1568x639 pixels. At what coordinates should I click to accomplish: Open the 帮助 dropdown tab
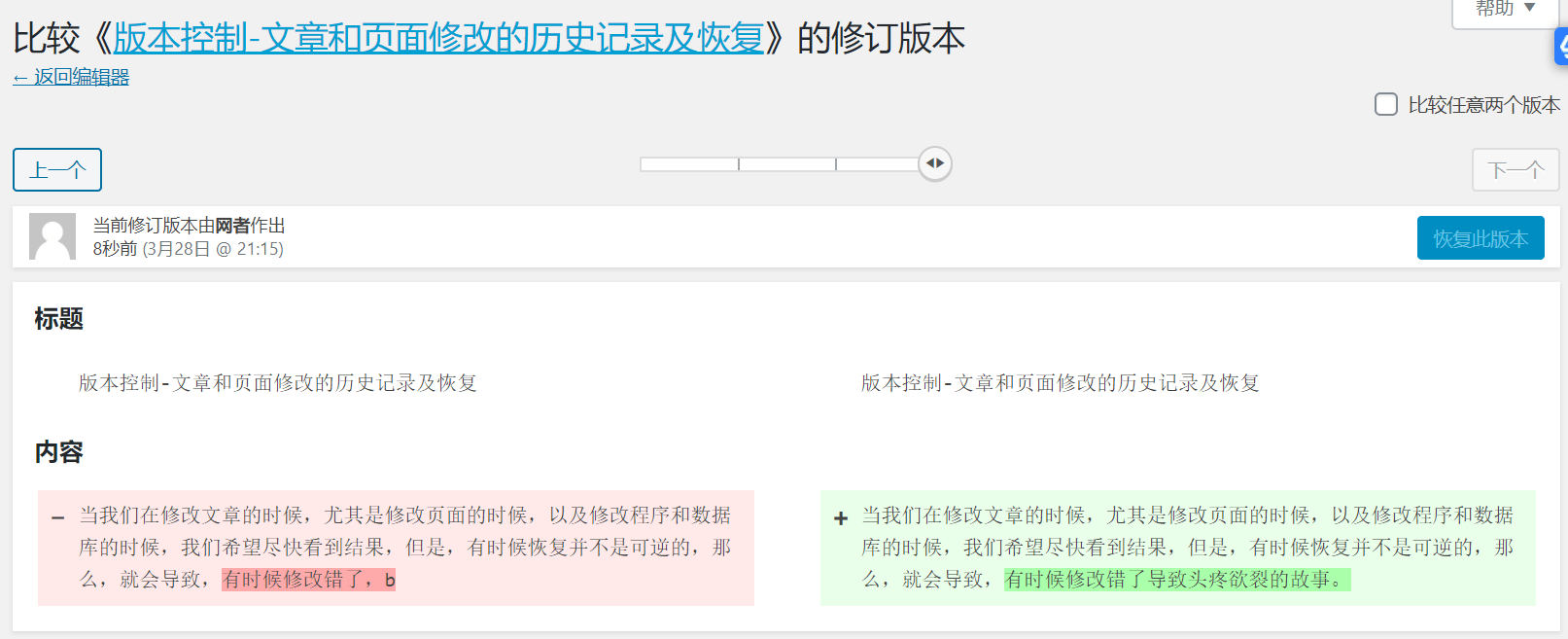[x=1505, y=10]
